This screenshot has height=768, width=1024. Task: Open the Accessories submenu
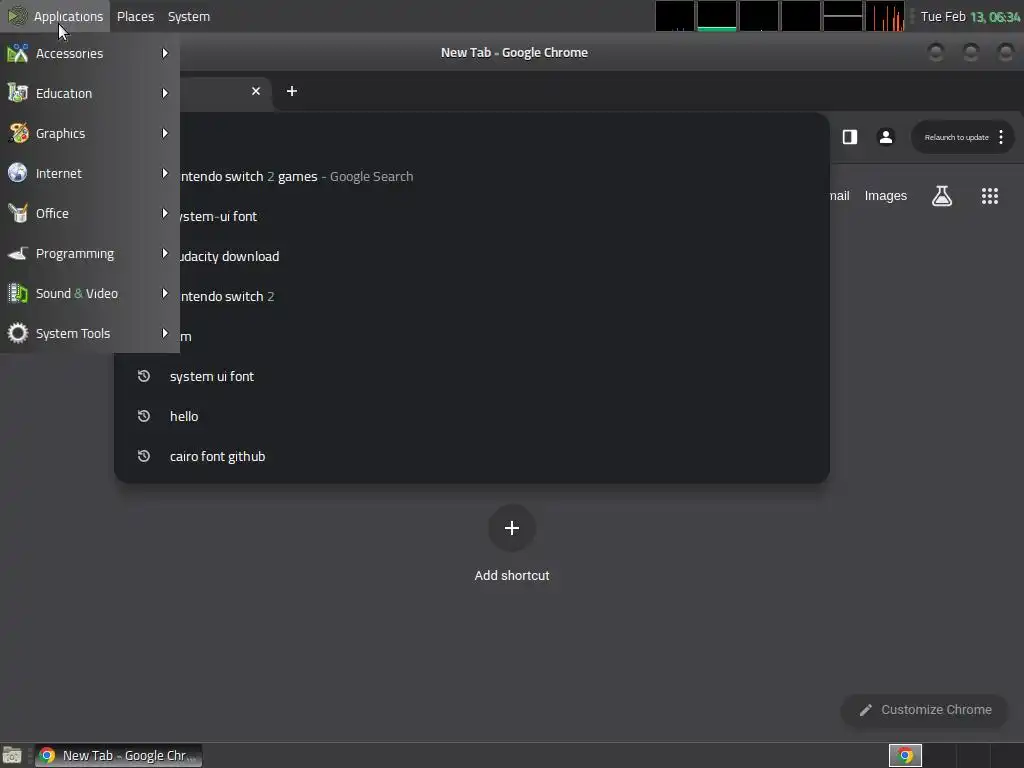pyautogui.click(x=89, y=54)
